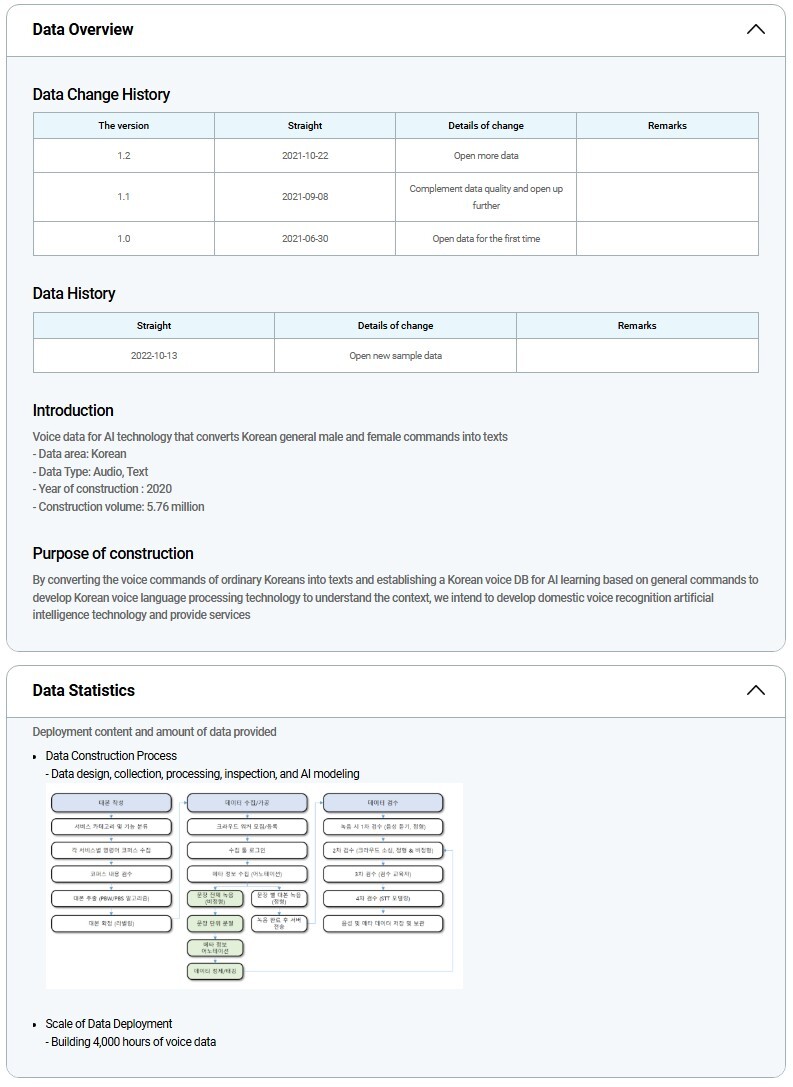The image size is (793, 1087).
Task: Collapse the Data Statistics section chevron
Action: (755, 690)
